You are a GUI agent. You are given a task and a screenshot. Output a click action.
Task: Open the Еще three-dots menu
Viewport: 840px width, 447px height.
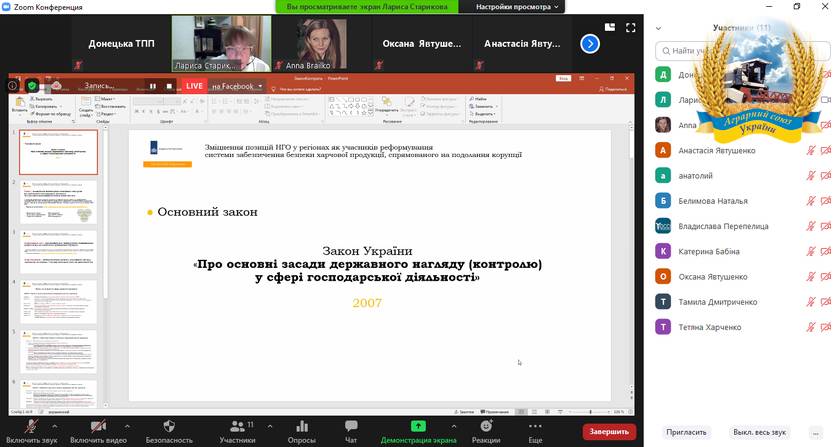click(535, 431)
